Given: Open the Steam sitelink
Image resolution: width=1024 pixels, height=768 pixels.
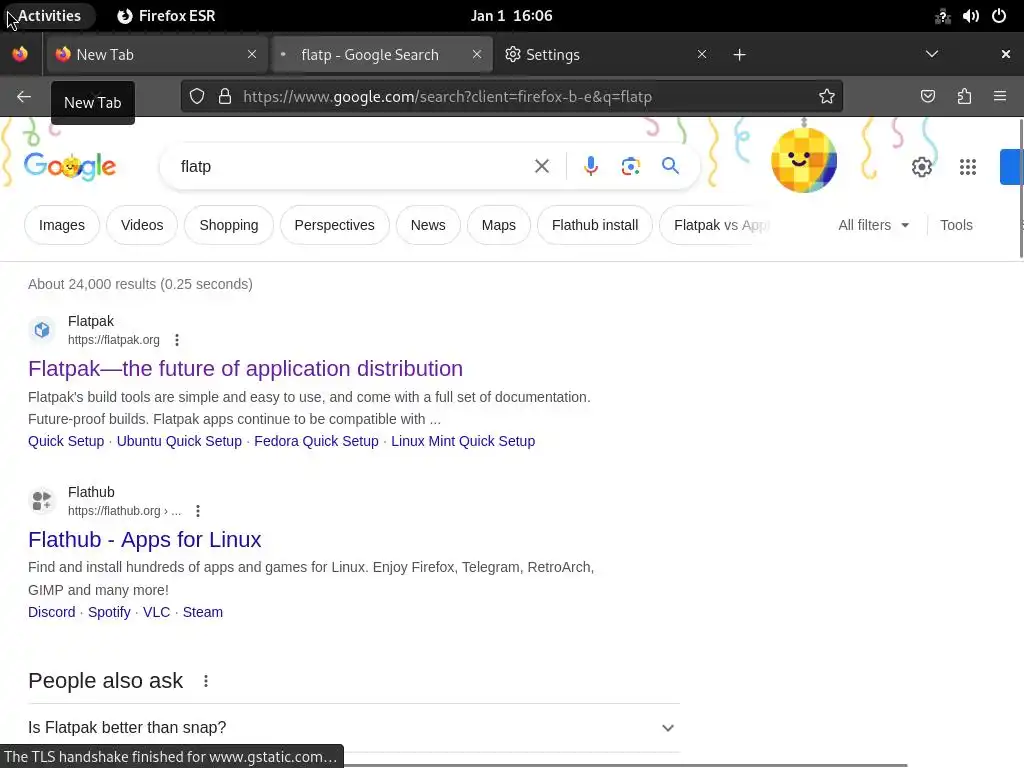Looking at the screenshot, I should [202, 613].
